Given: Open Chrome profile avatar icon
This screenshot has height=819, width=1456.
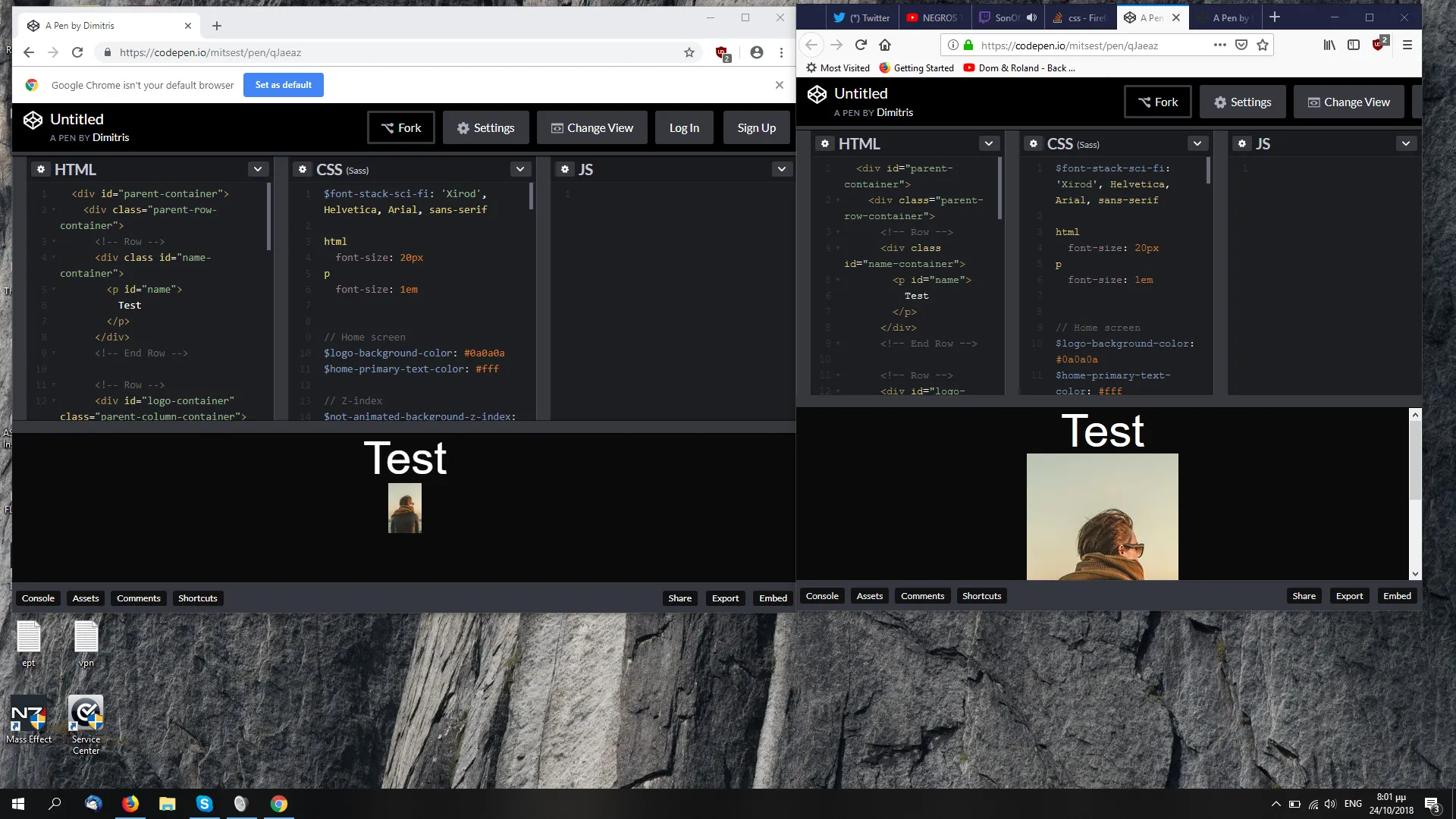Looking at the screenshot, I should [756, 52].
